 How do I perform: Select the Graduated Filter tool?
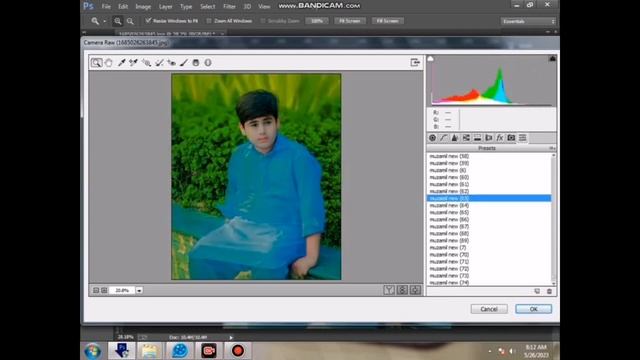coord(196,62)
